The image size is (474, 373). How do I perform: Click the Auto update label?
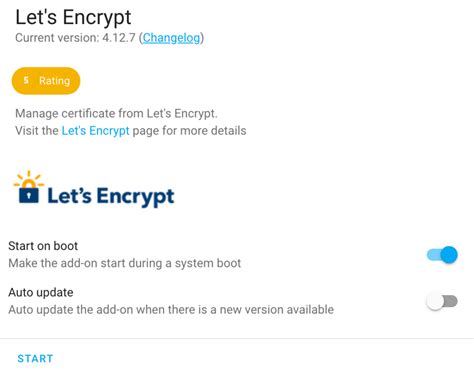coord(41,293)
